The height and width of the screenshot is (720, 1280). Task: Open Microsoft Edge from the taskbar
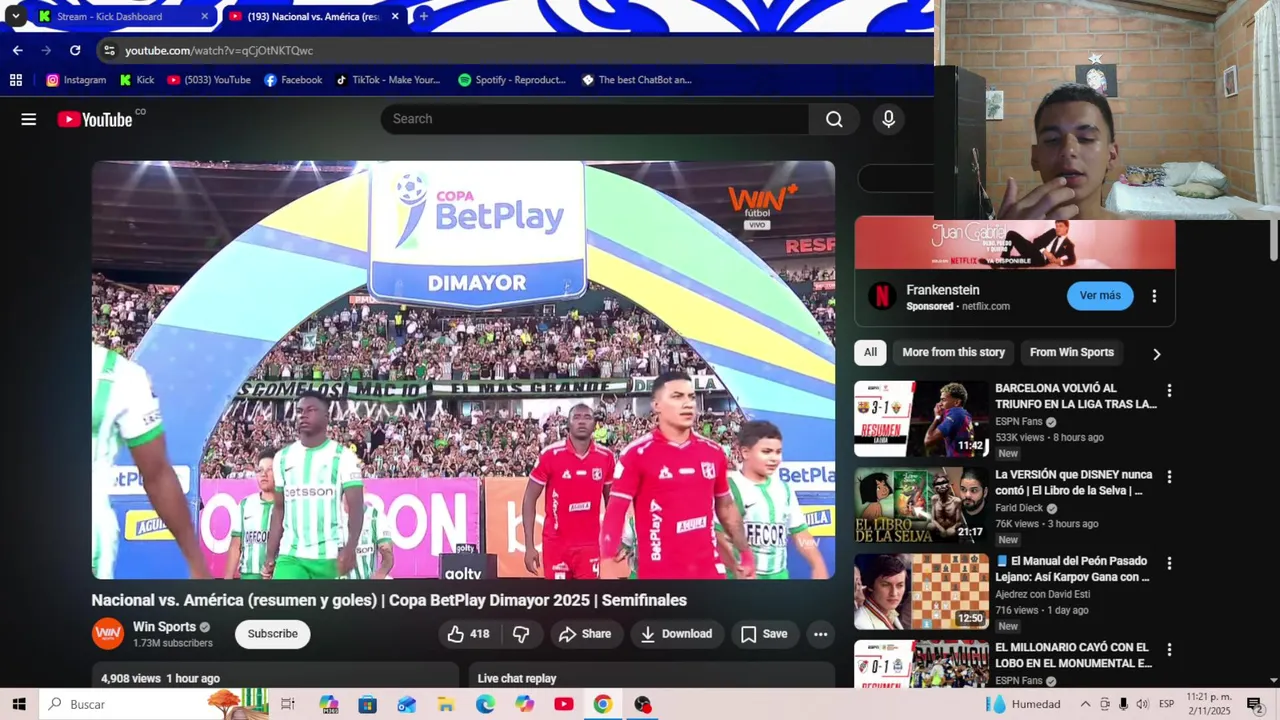click(485, 704)
